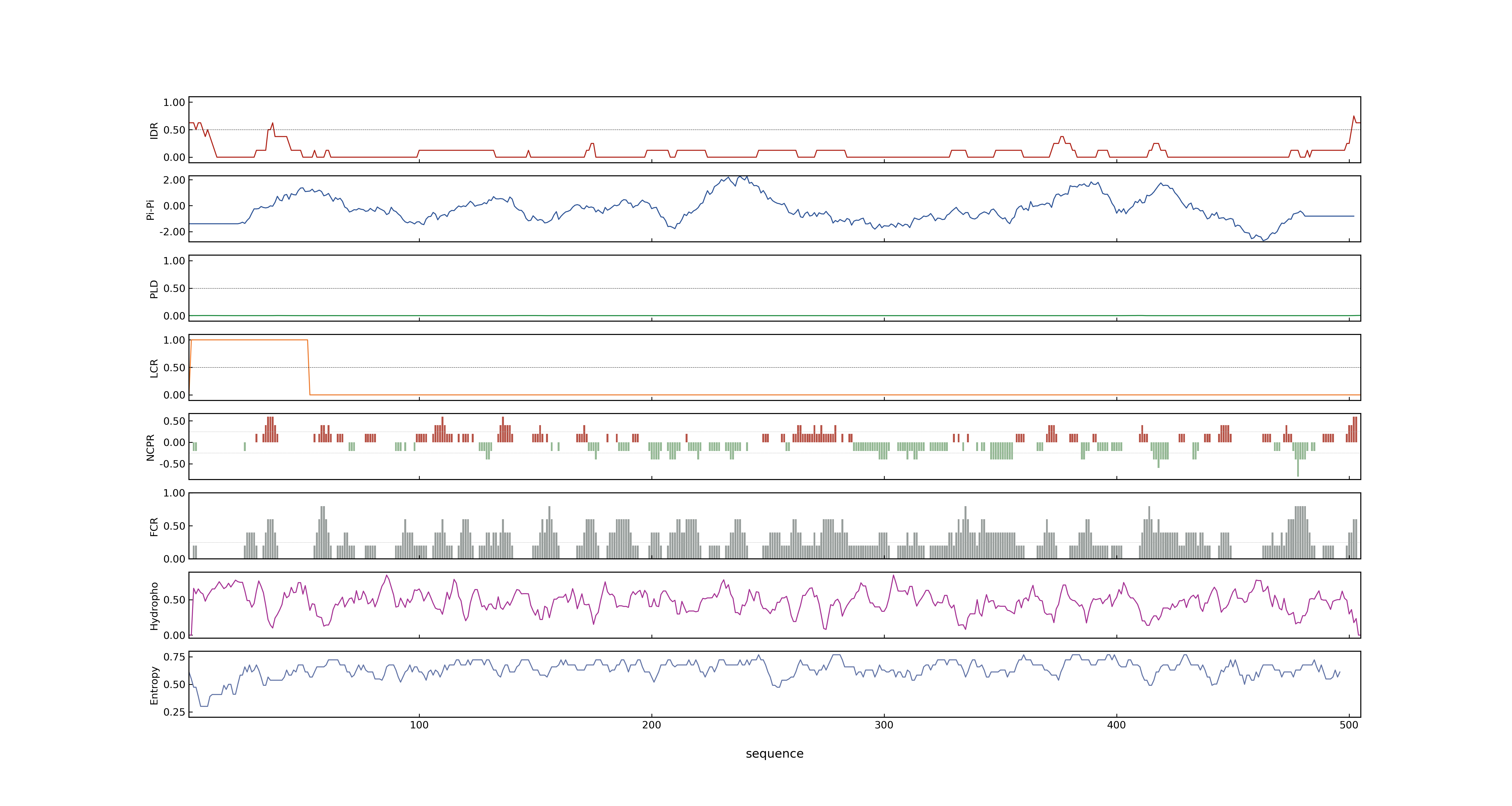The image size is (1512, 806).
Task: Select the LCR y-axis label
Action: point(154,368)
